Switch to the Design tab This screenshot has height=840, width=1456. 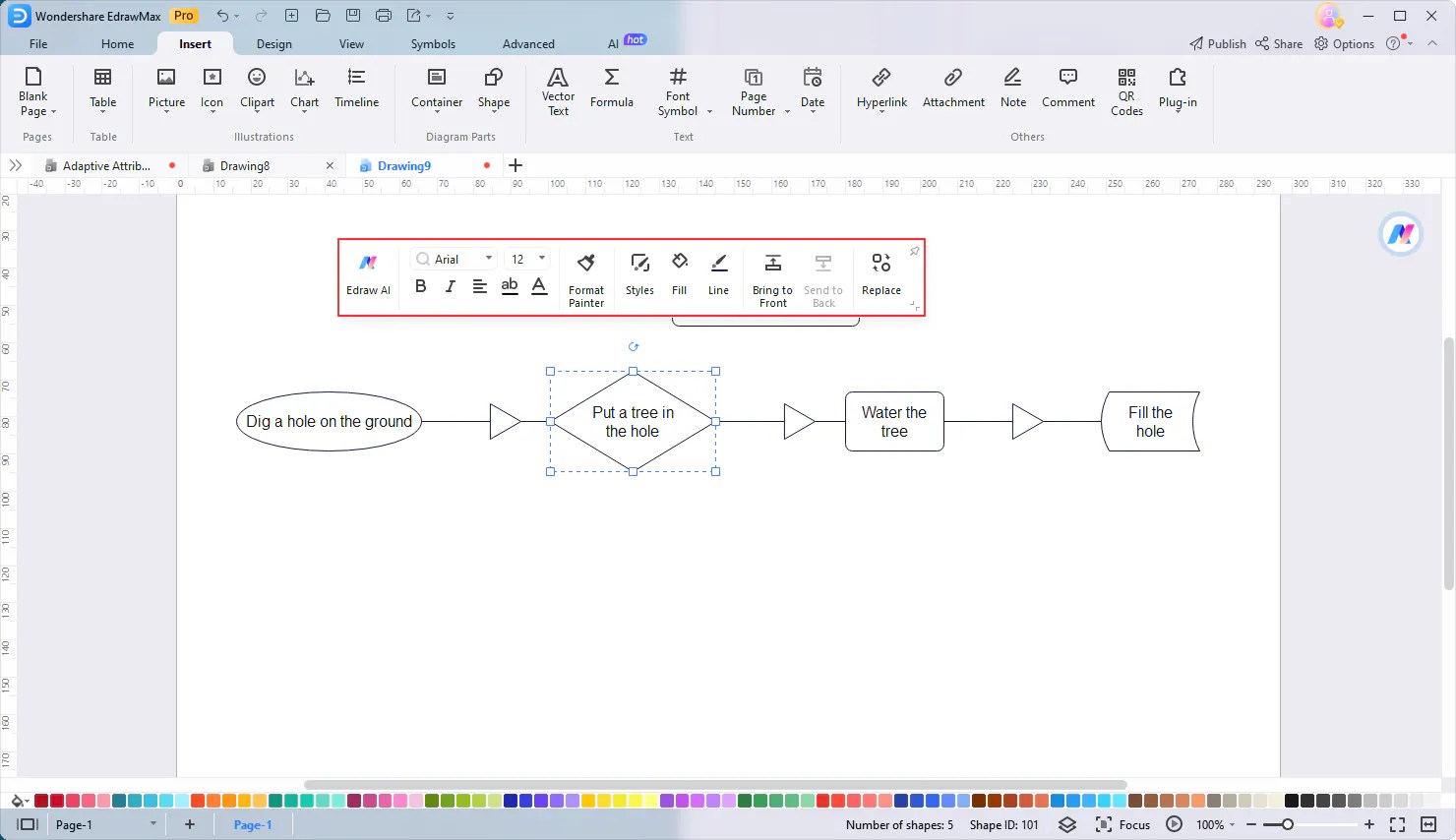click(x=273, y=43)
